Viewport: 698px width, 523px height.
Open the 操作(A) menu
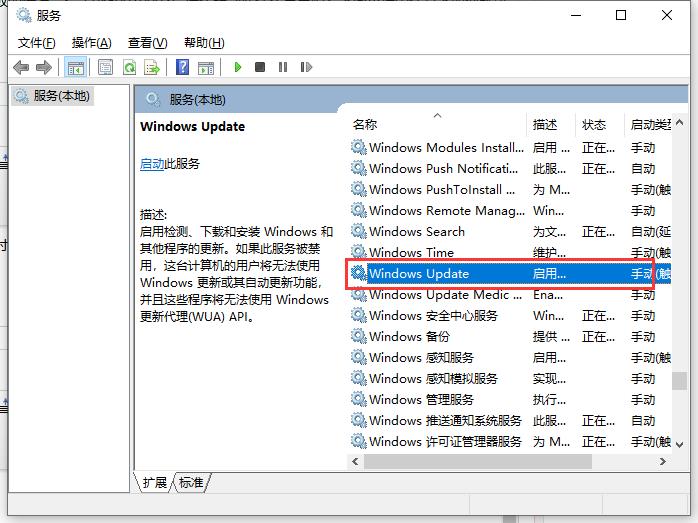tap(92, 43)
